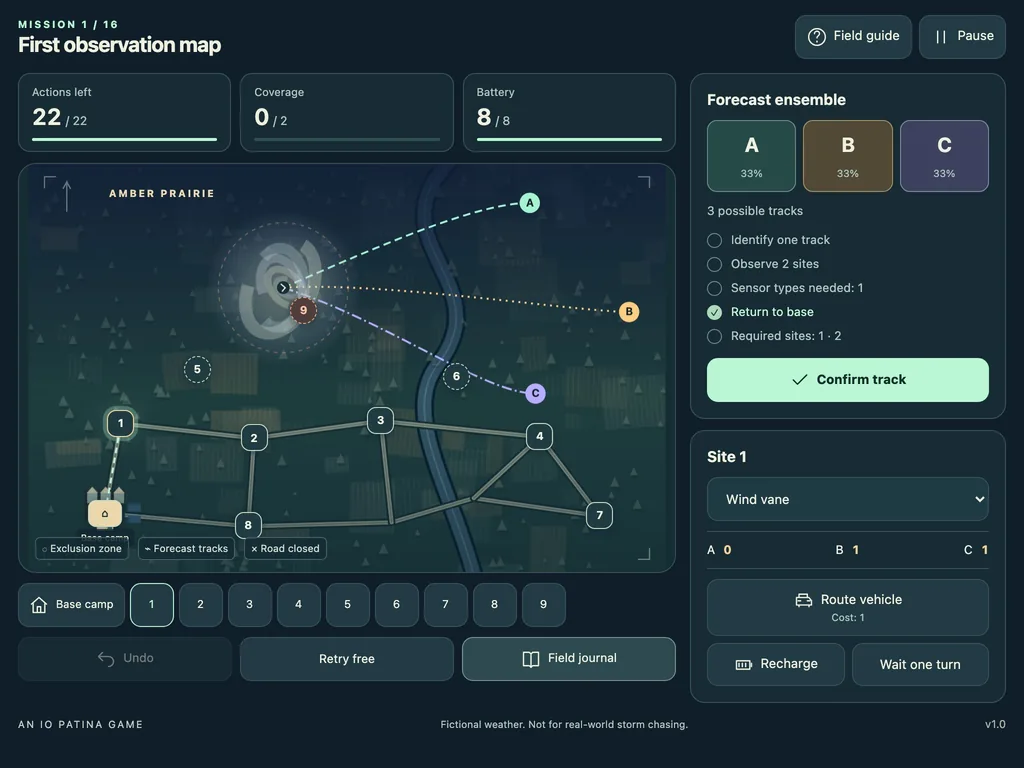Open the Wind vane sensor dropdown

(848, 500)
